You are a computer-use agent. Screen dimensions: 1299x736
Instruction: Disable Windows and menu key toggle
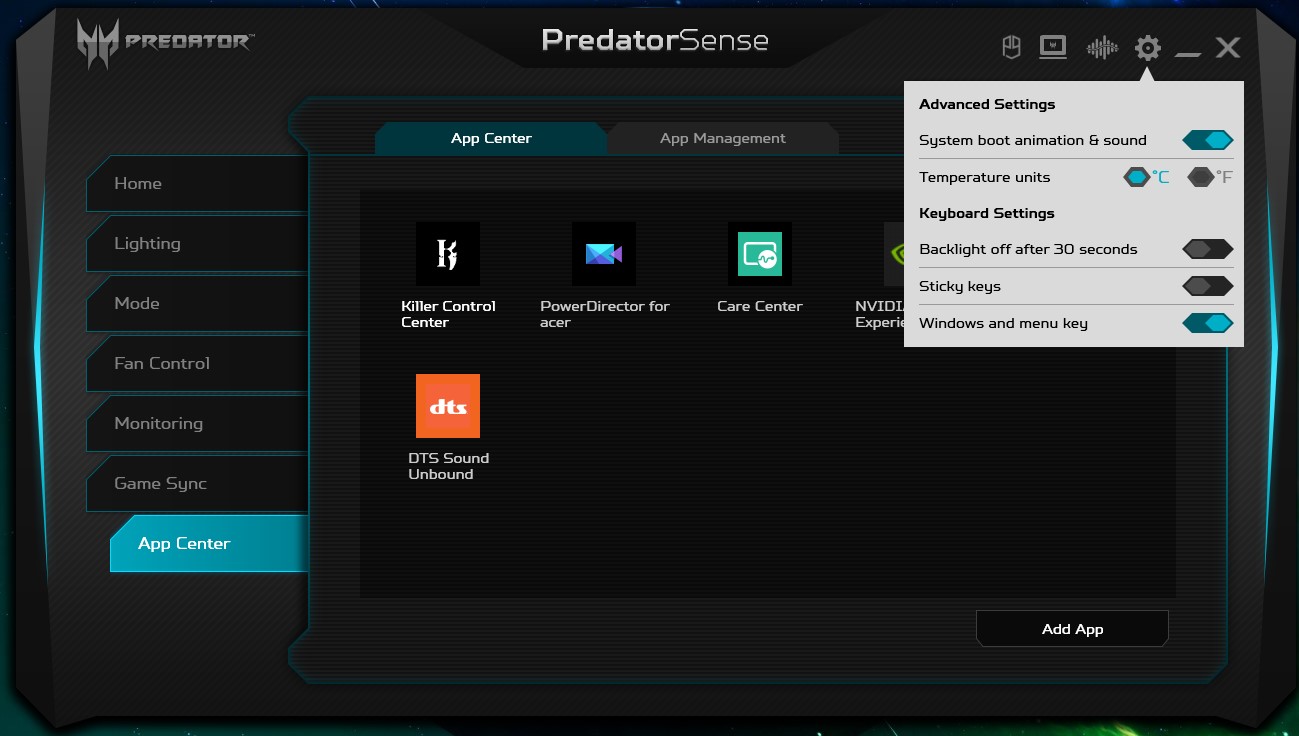(x=1207, y=323)
